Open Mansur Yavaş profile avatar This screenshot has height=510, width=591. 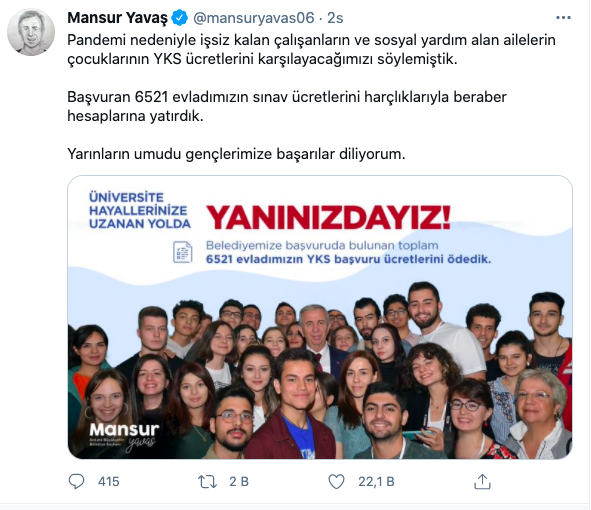[31, 32]
